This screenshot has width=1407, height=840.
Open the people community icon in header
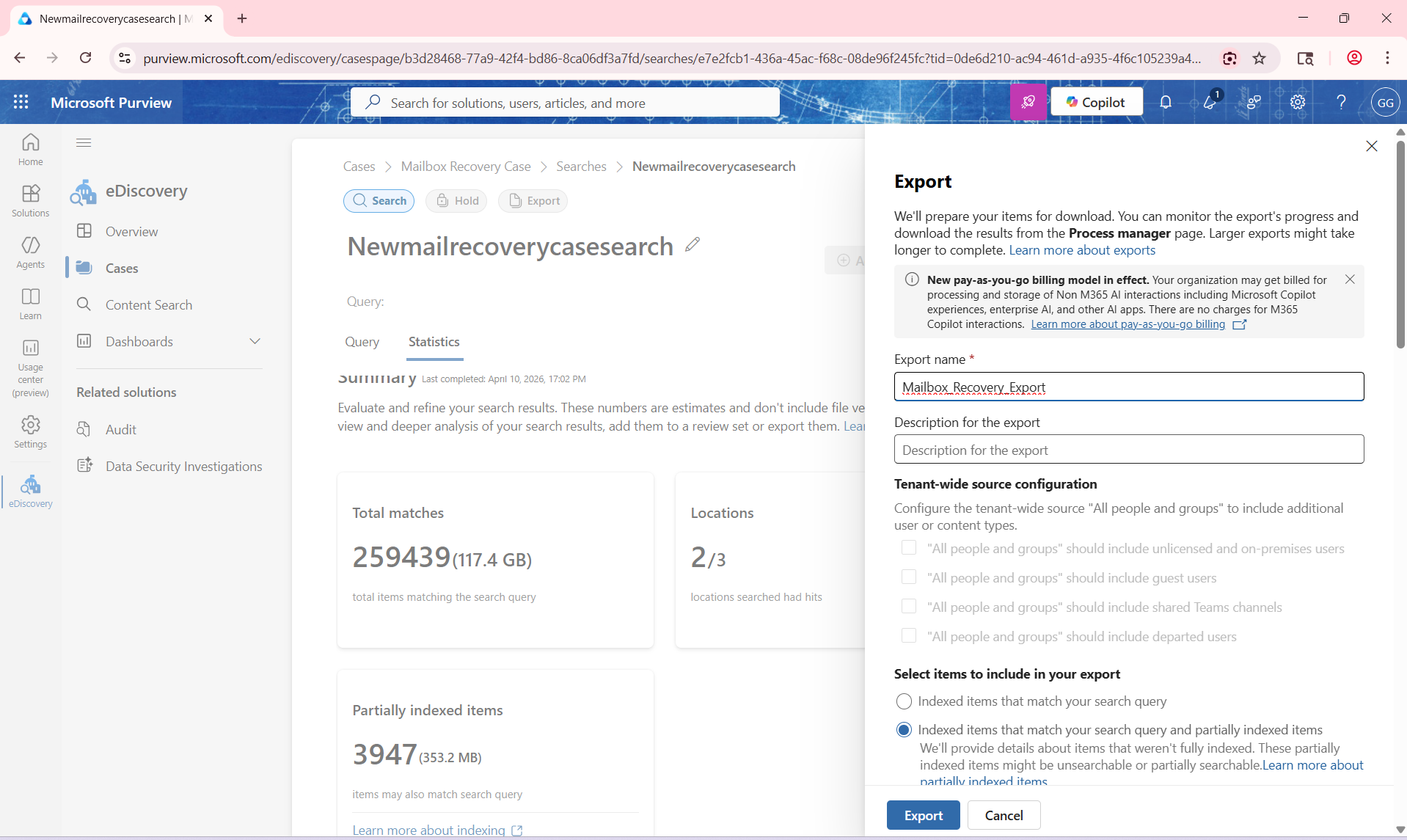[1254, 102]
